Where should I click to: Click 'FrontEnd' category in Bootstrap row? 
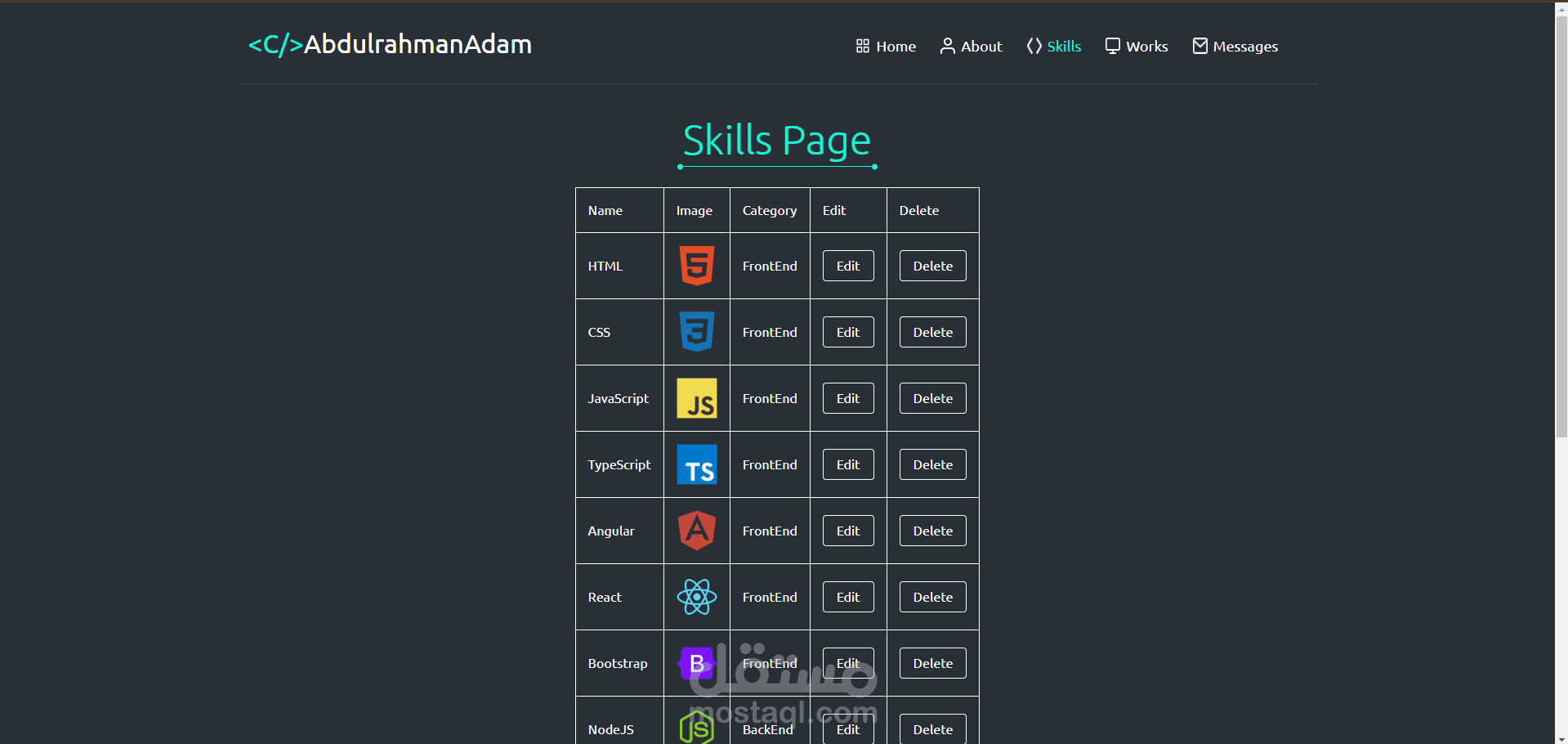[x=770, y=663]
